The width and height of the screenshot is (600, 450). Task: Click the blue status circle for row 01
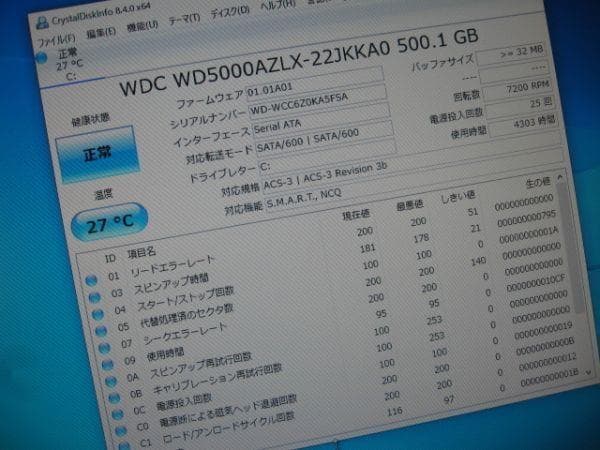click(x=91, y=281)
